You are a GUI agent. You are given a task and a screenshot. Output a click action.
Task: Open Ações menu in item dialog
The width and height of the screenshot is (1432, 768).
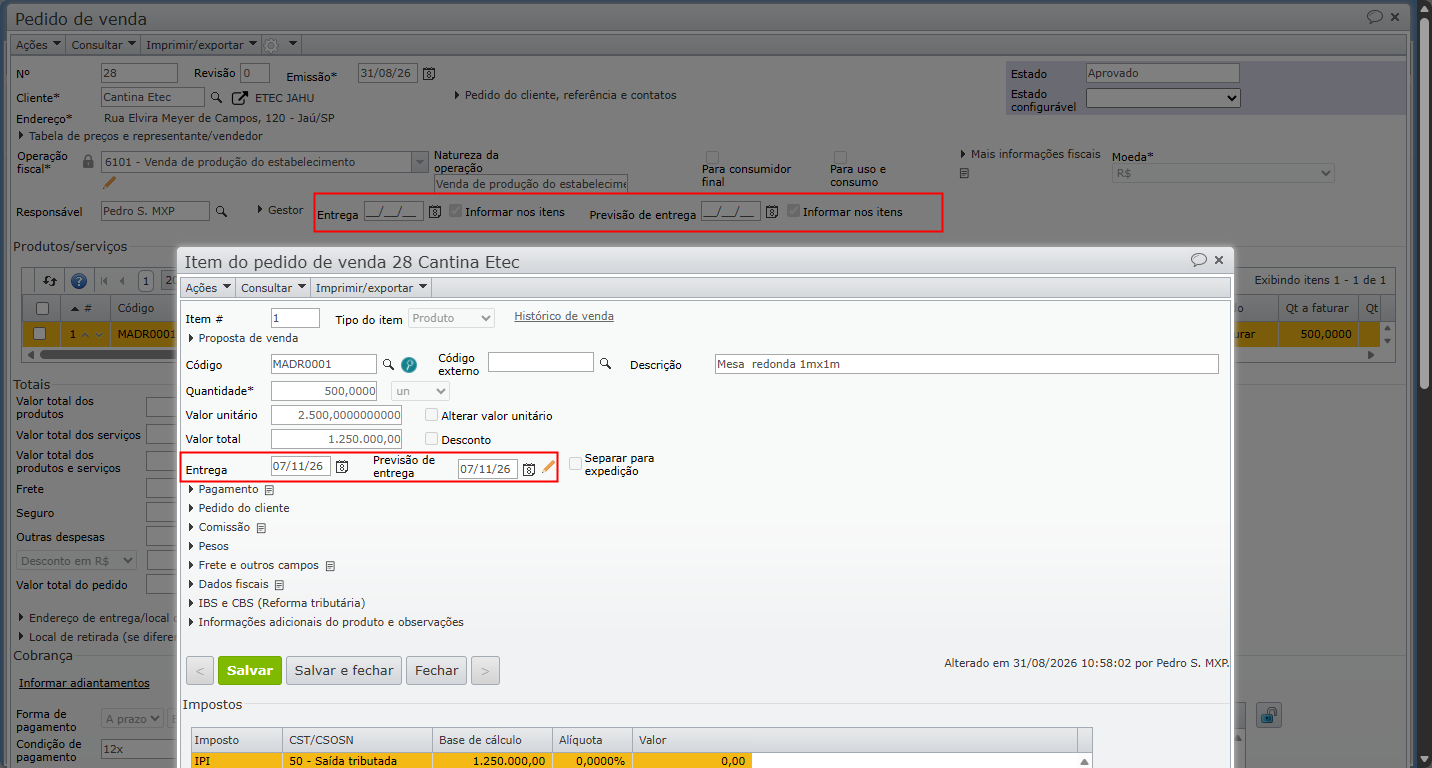click(207, 287)
